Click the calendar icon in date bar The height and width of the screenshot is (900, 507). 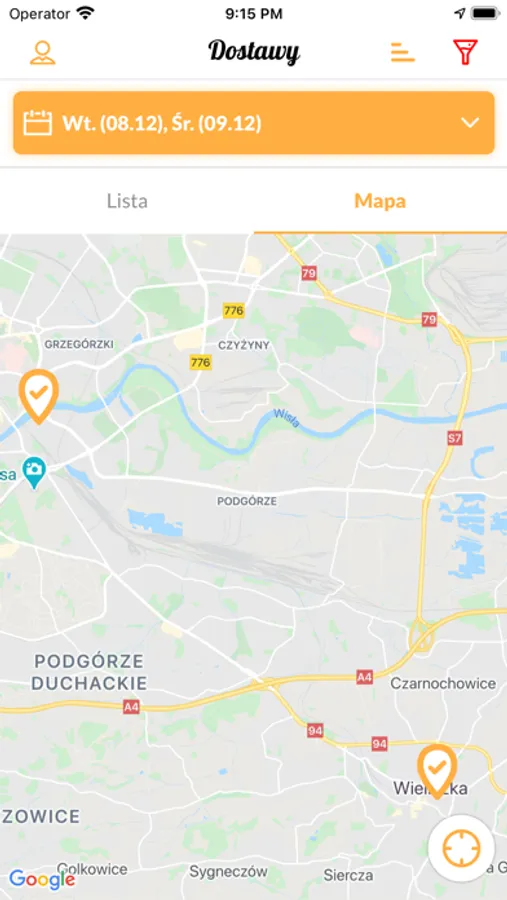click(37, 123)
